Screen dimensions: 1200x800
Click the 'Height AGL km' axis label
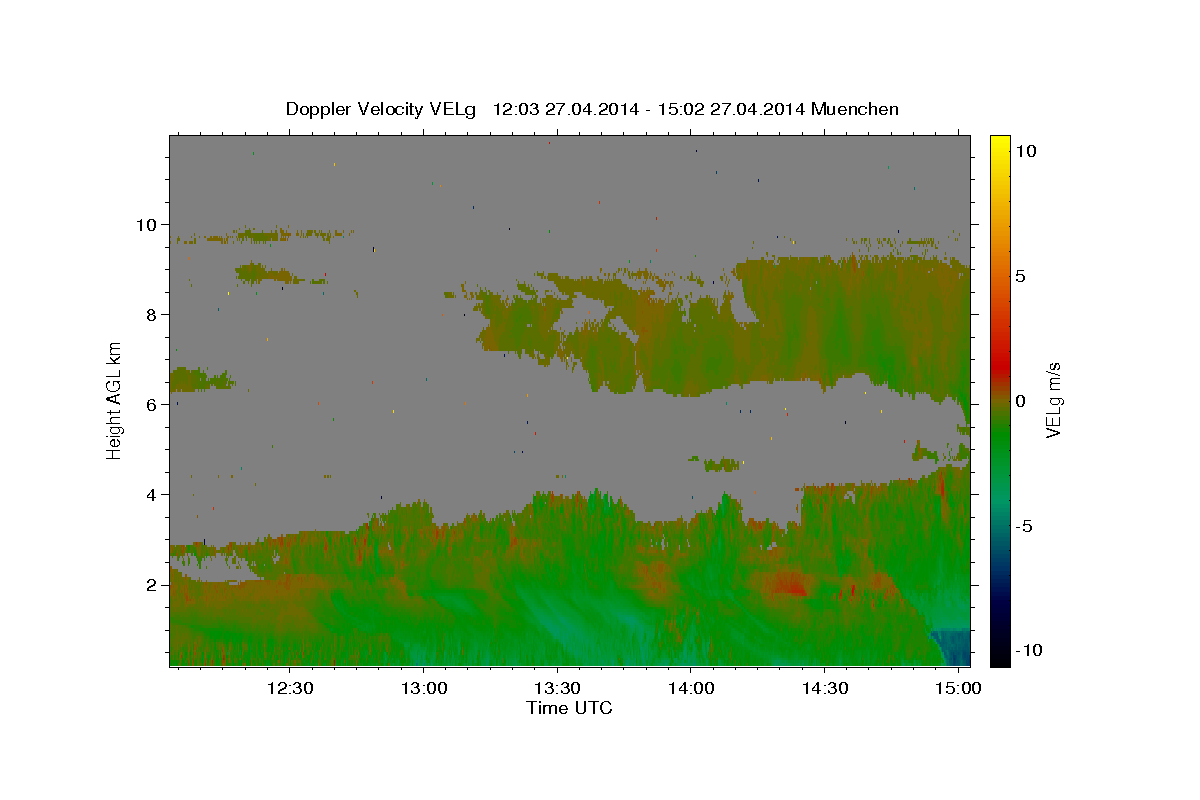click(115, 400)
